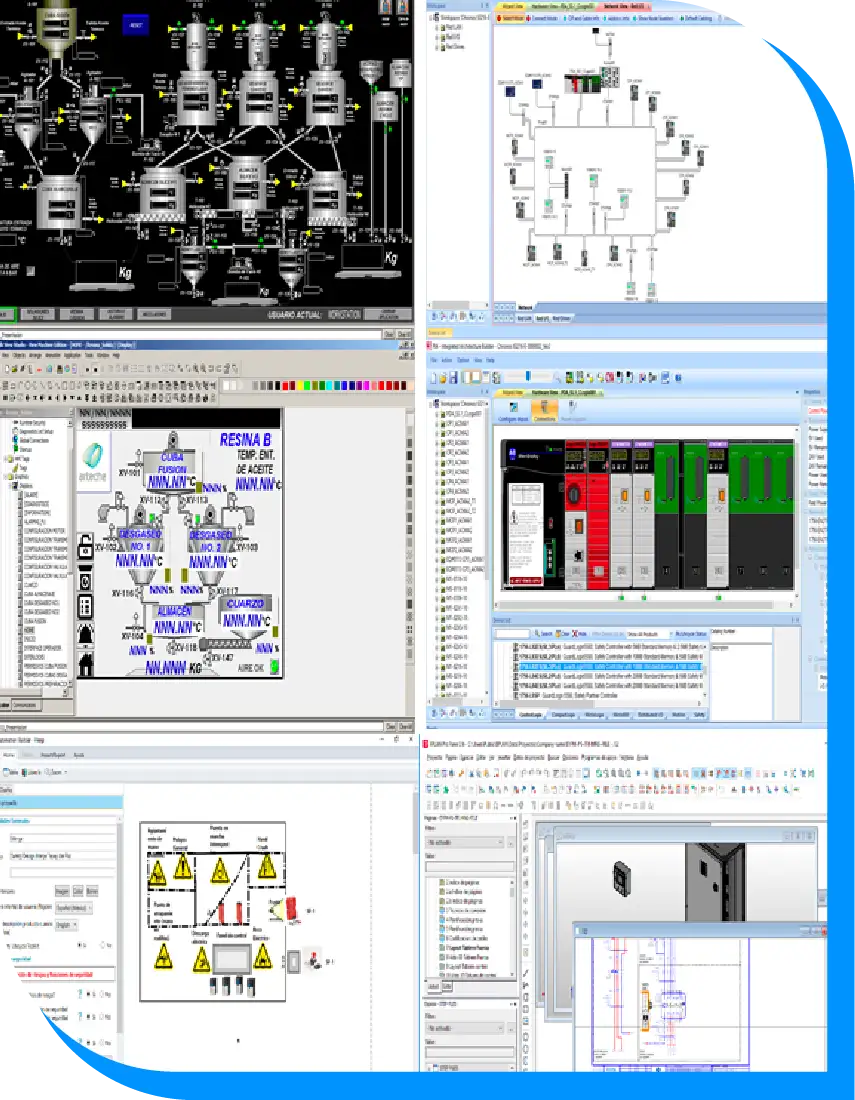Click the alarm bell icon in HMI display
The height and width of the screenshot is (1100, 855).
click(x=86, y=633)
